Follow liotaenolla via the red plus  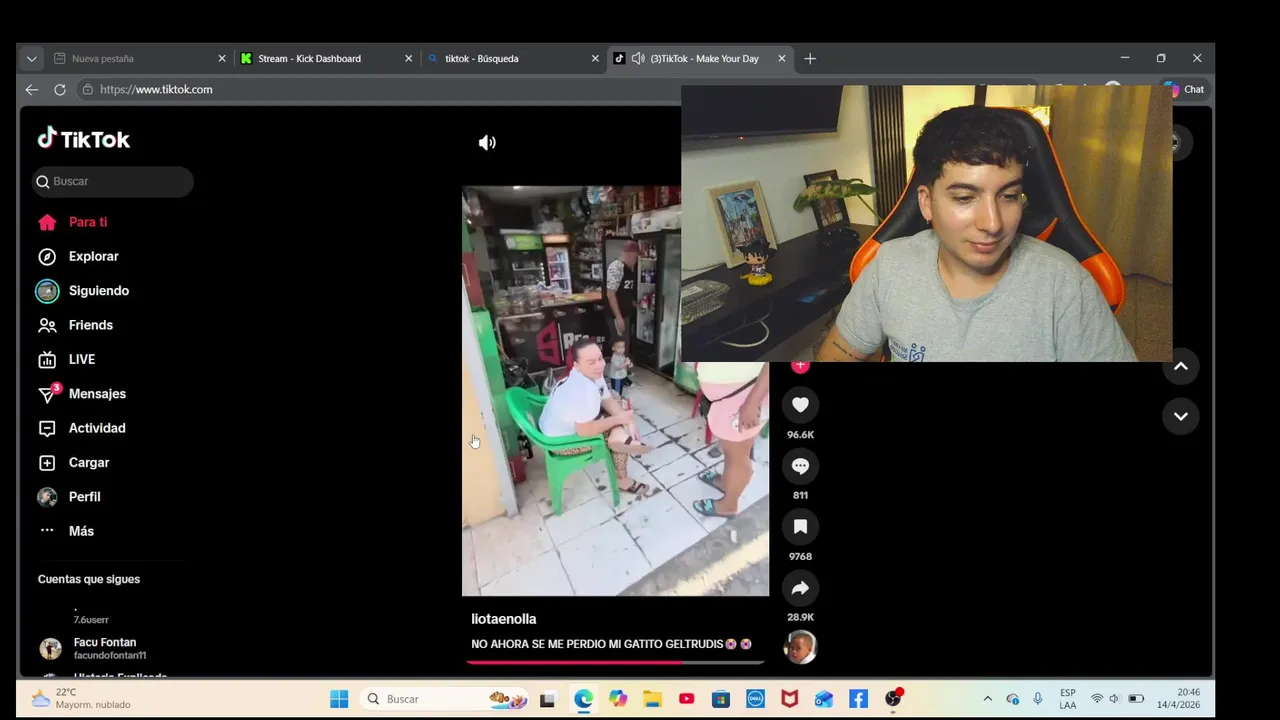pos(800,366)
